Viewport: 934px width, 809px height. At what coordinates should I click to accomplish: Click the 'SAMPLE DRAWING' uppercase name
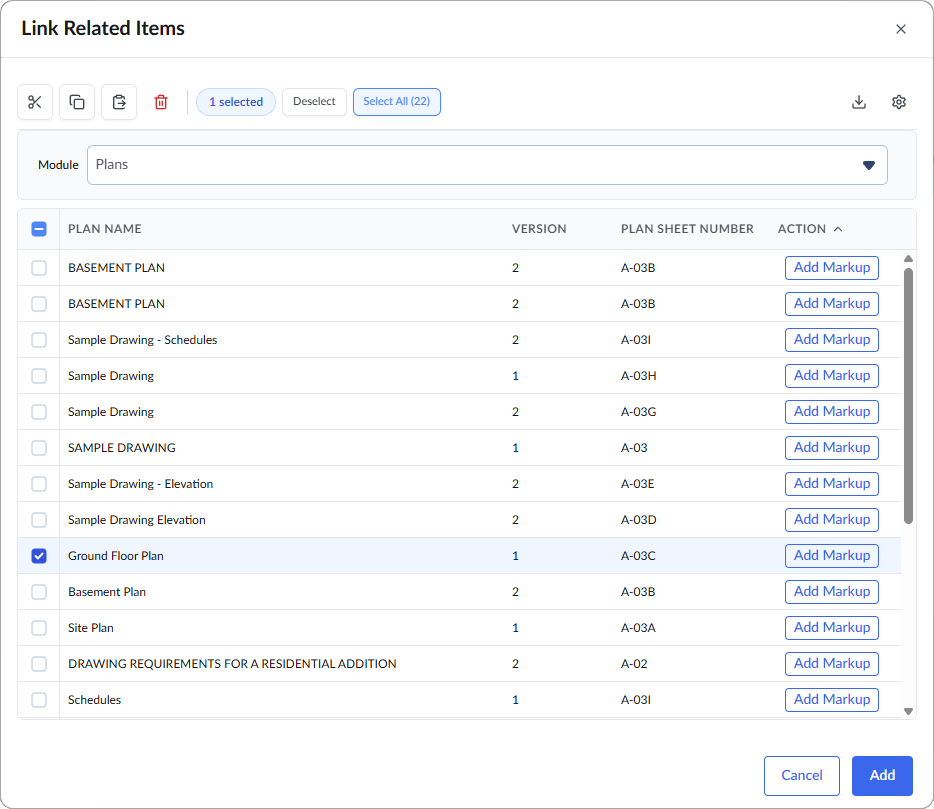coord(122,447)
